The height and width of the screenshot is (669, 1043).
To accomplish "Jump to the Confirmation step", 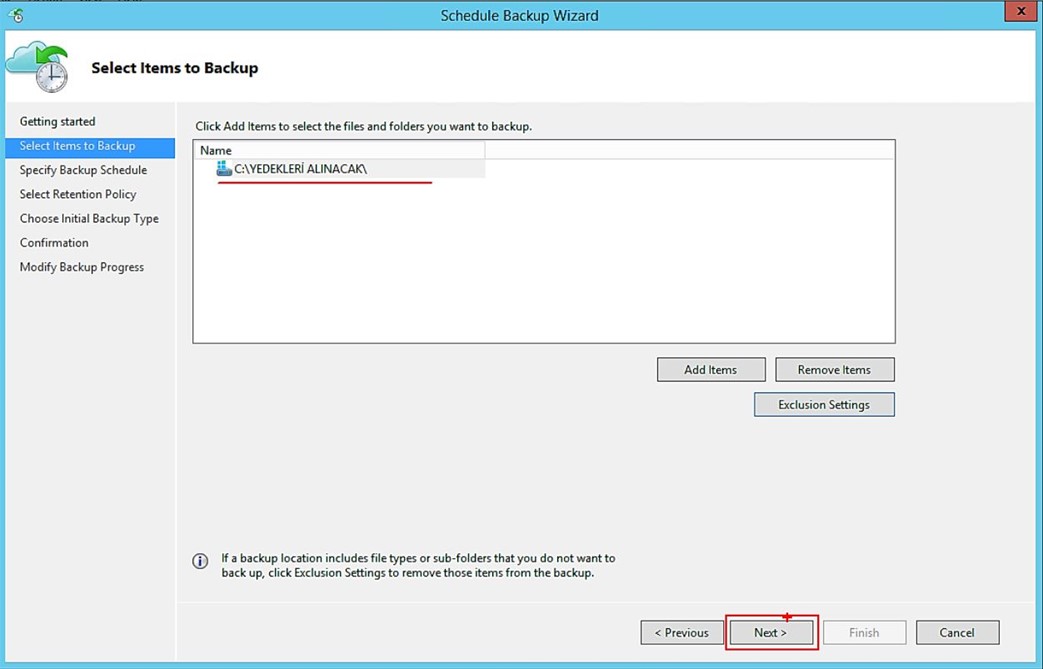I will pos(54,243).
